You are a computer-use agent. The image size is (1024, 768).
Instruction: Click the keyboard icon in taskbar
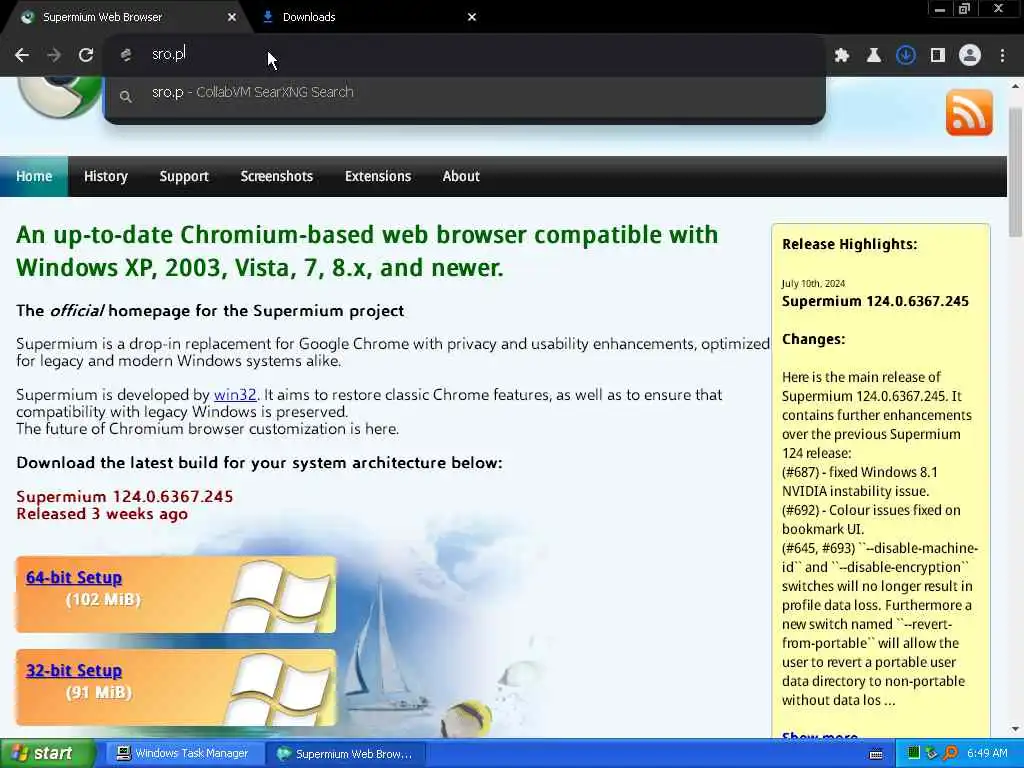pyautogui.click(x=876, y=754)
